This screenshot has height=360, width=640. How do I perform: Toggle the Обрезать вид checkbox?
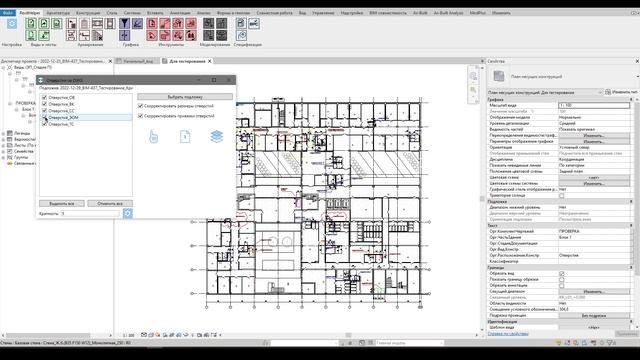point(562,273)
